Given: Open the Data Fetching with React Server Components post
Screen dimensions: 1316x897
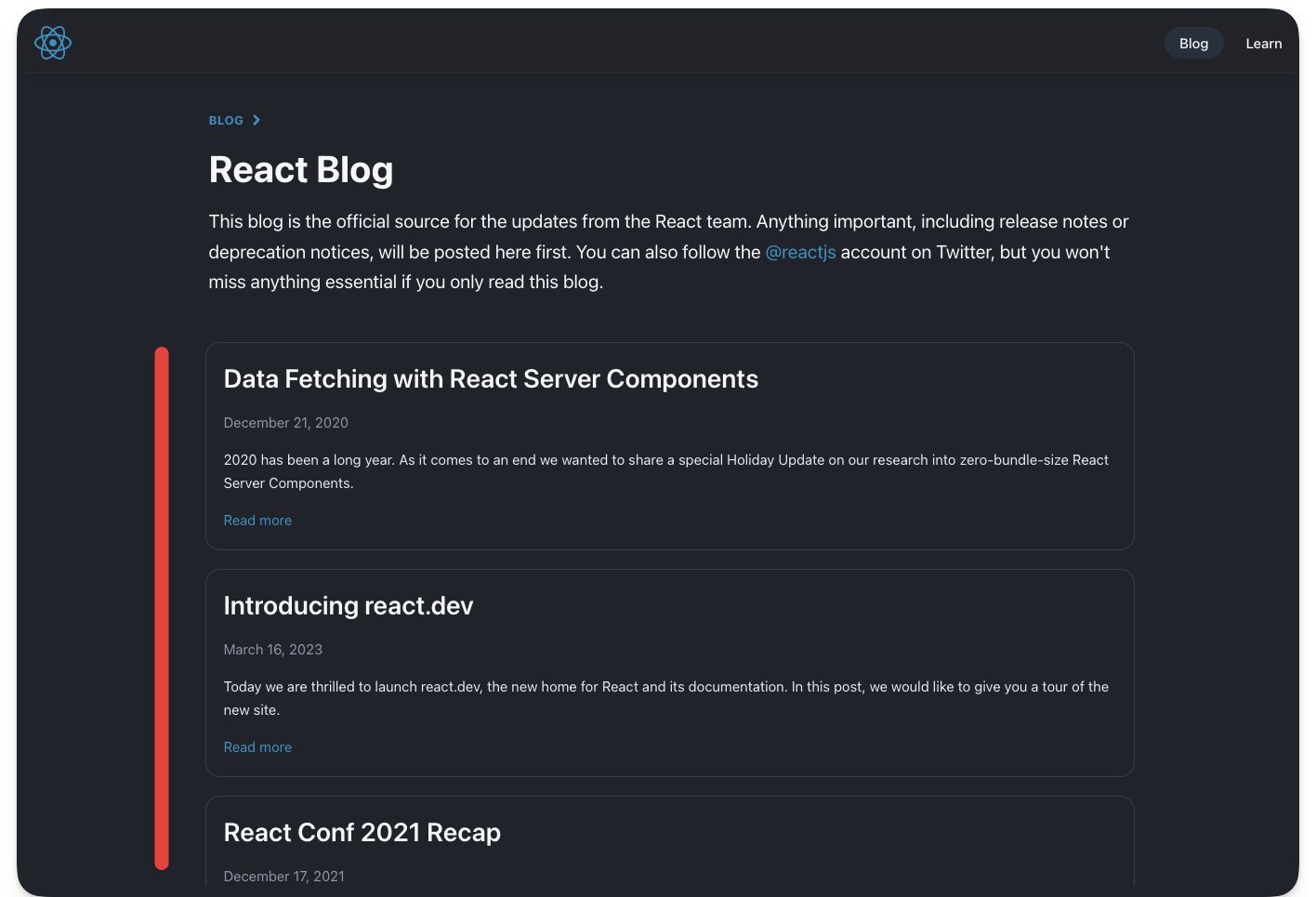Looking at the screenshot, I should (x=491, y=378).
